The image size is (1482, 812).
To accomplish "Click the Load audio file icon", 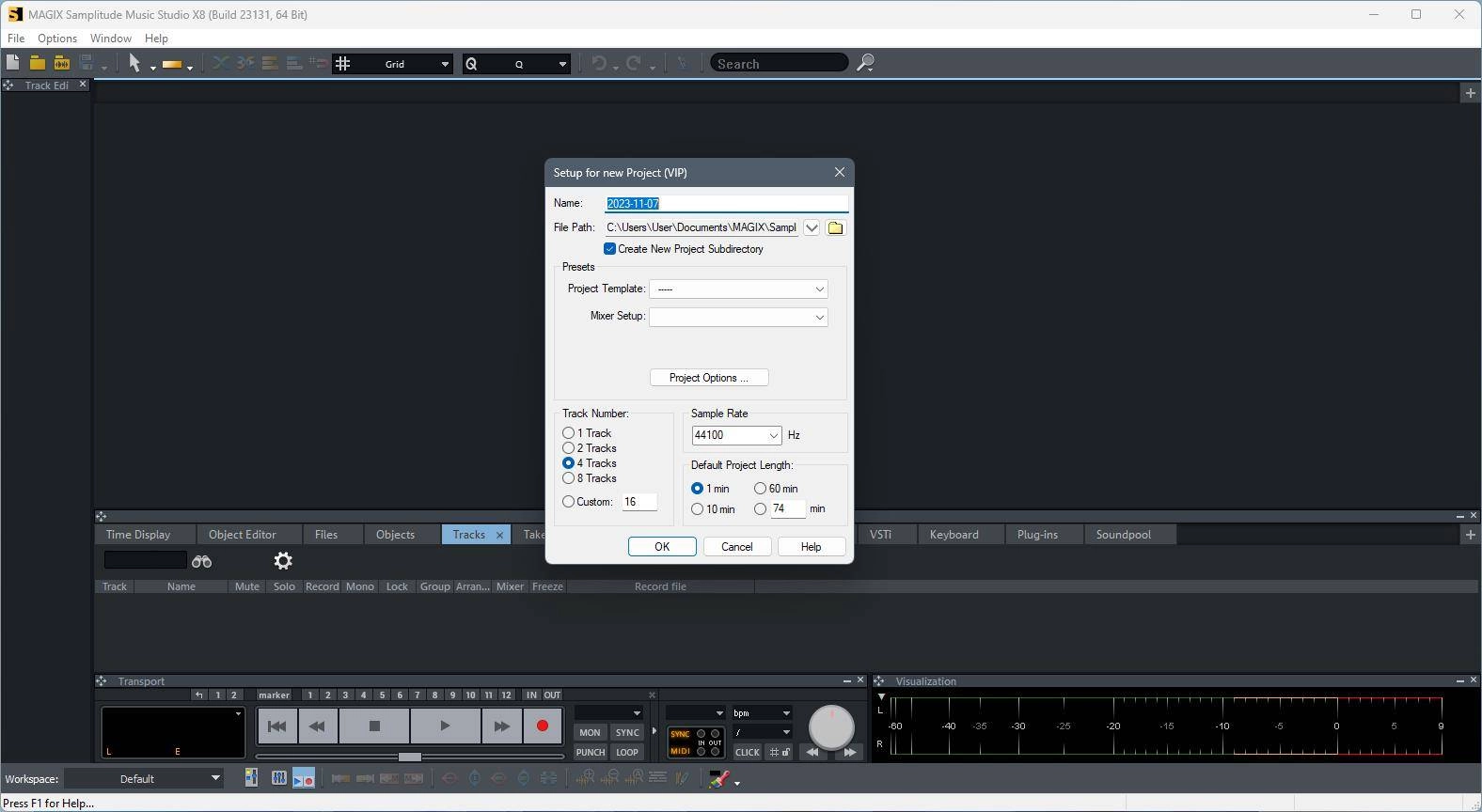I will (x=61, y=63).
